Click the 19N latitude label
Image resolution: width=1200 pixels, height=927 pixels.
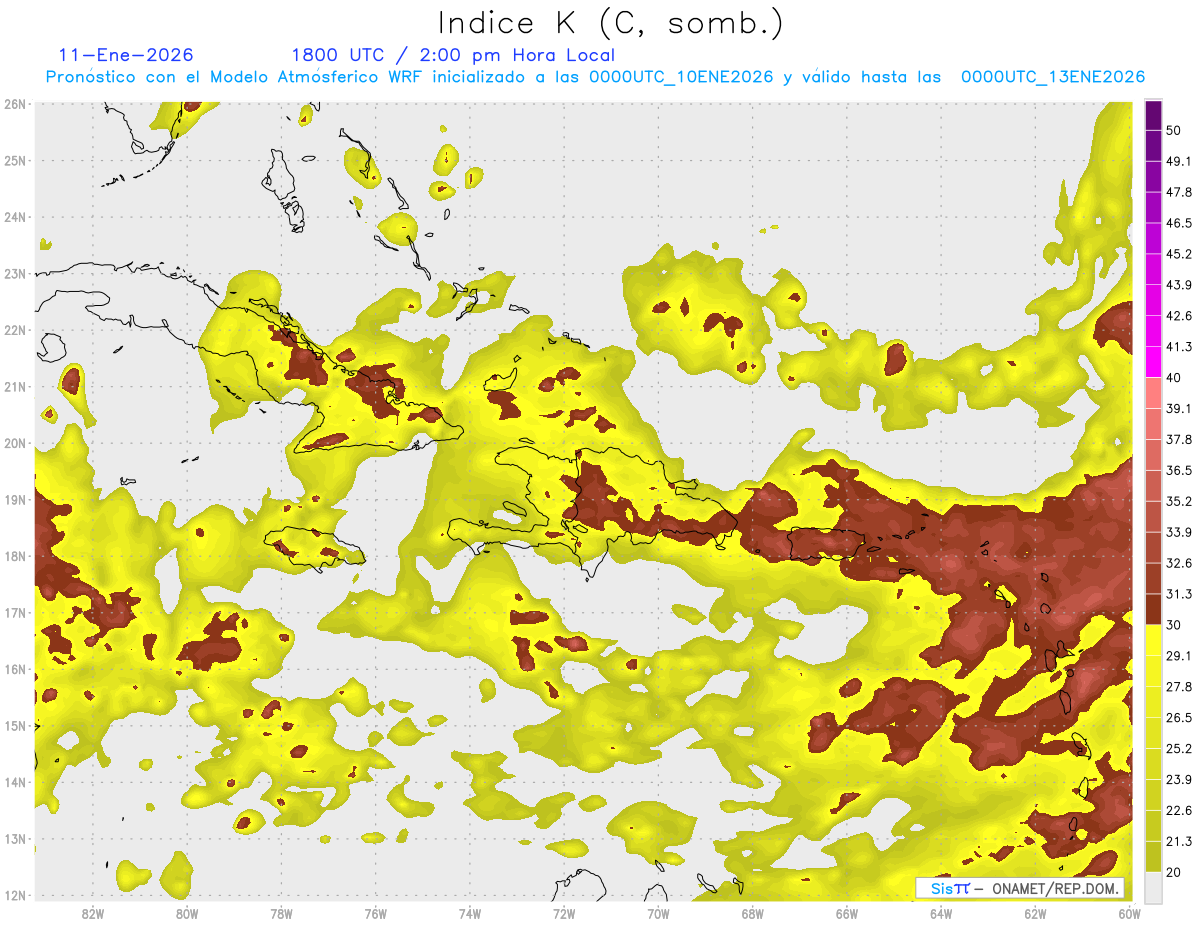coord(15,499)
